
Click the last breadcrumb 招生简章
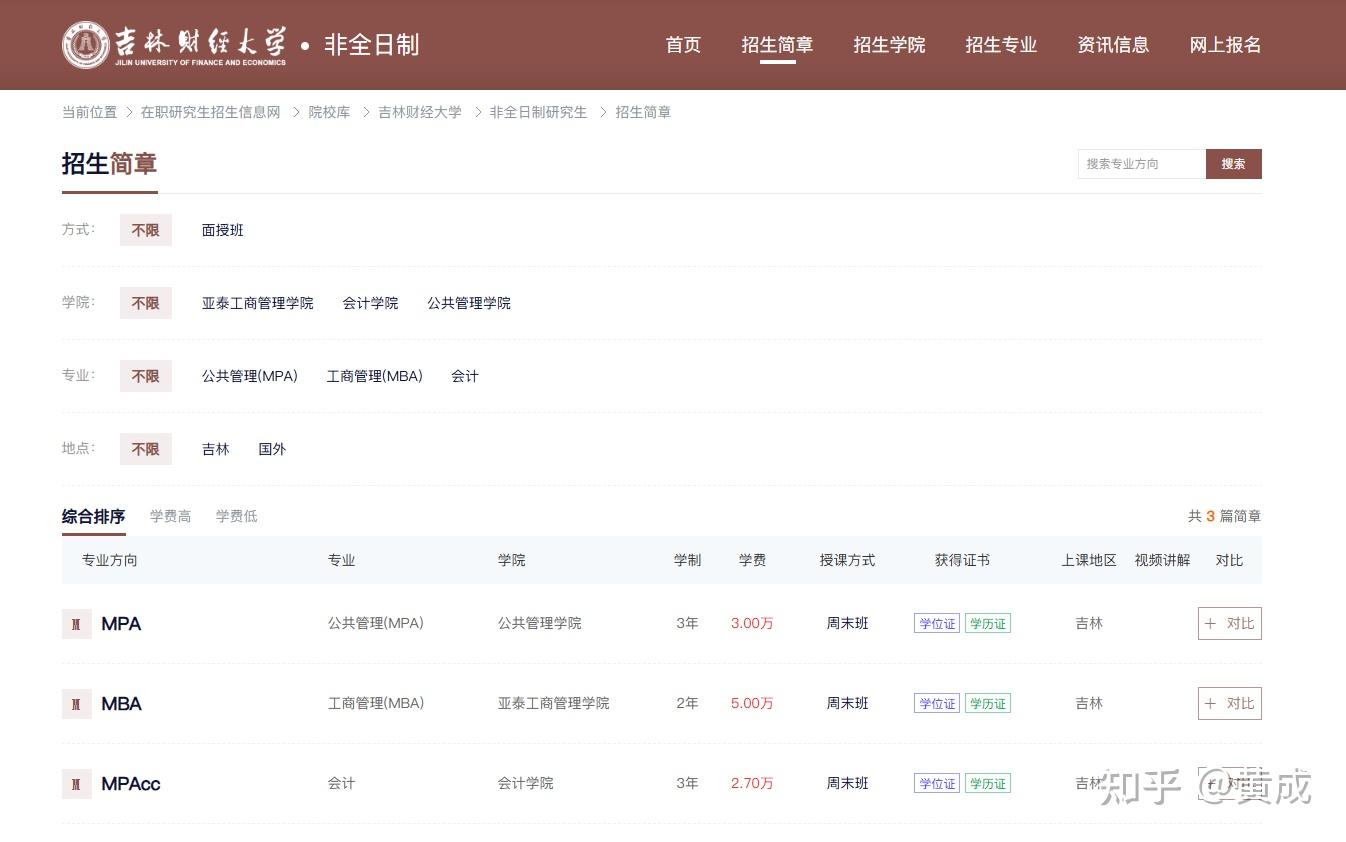pos(643,112)
